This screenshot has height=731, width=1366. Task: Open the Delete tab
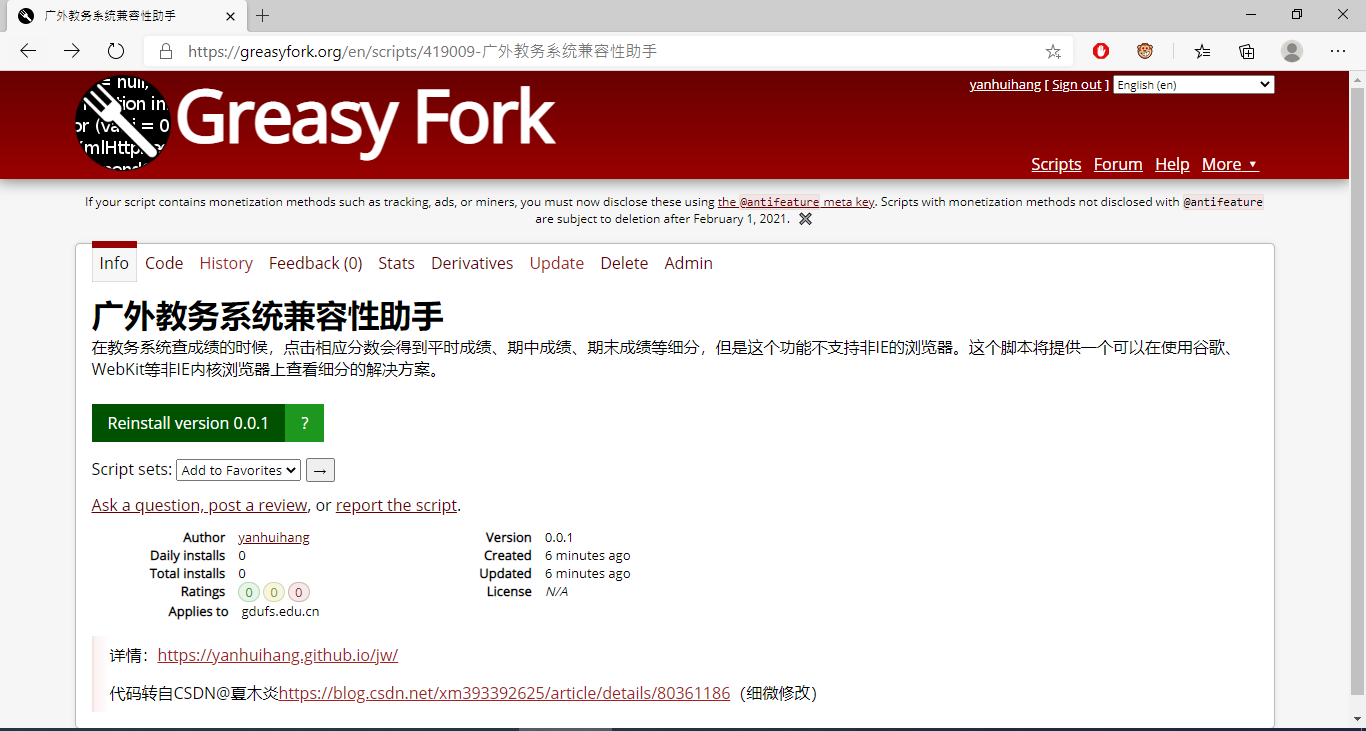624,263
